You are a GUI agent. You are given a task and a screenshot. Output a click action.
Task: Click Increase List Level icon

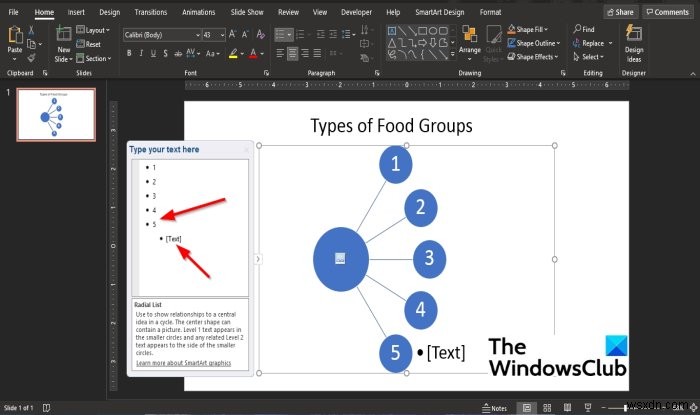pos(333,34)
